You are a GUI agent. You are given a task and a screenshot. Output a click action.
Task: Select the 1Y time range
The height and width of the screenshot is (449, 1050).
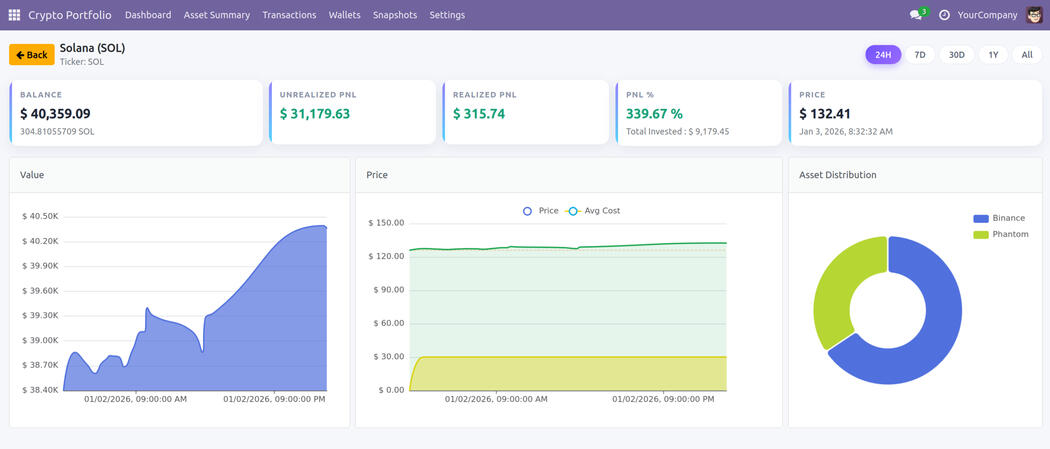click(993, 55)
